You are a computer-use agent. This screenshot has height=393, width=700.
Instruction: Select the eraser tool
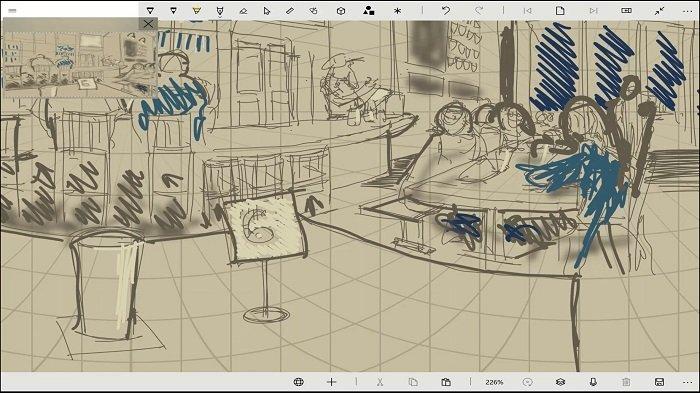tap(243, 10)
